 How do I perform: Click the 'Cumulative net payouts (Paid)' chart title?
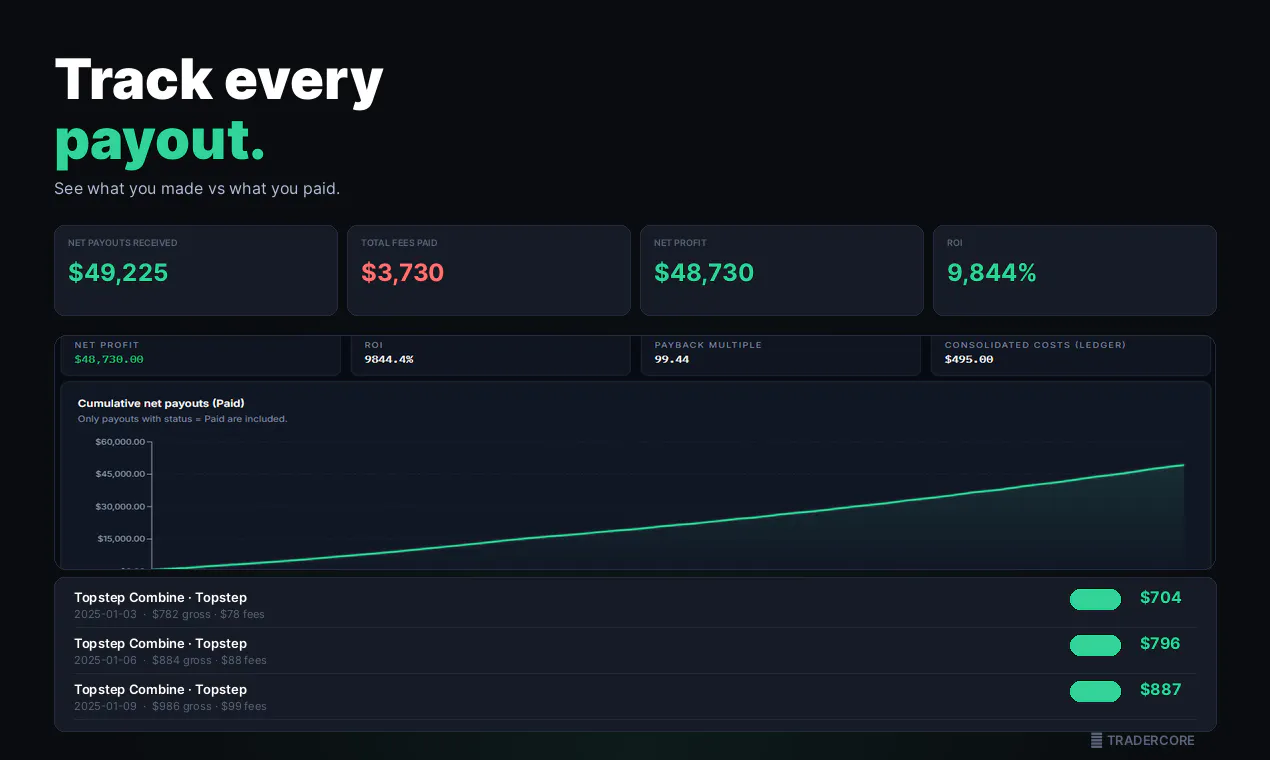pos(161,403)
